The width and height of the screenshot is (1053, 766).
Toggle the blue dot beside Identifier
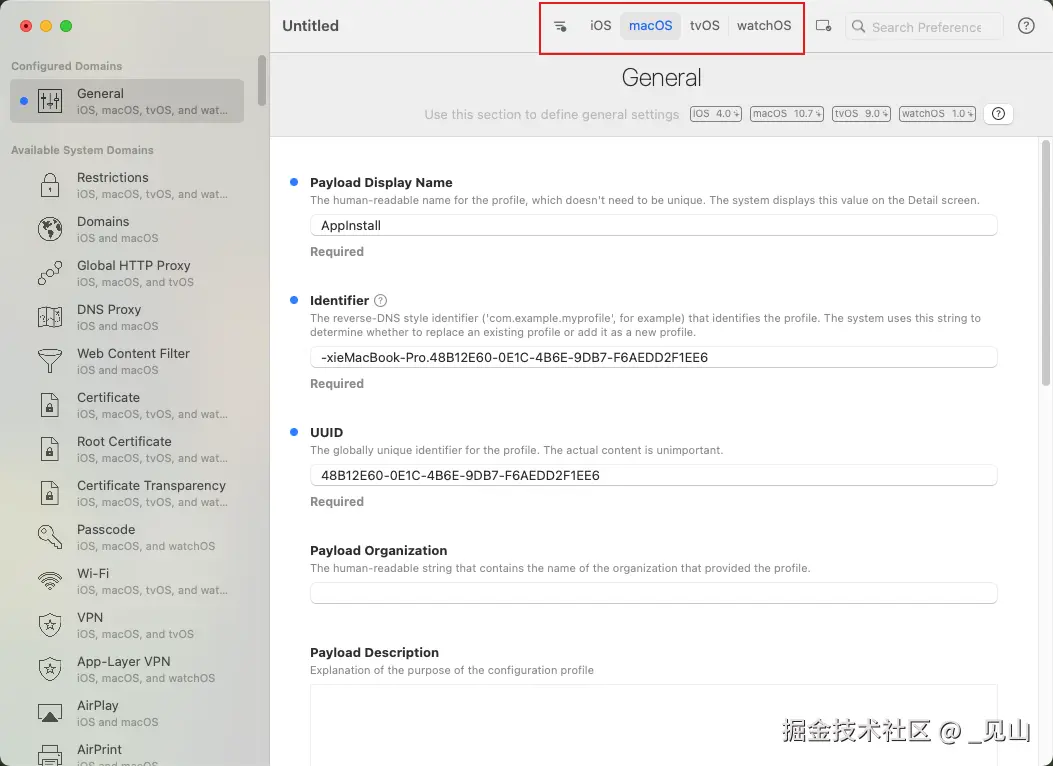coord(293,300)
